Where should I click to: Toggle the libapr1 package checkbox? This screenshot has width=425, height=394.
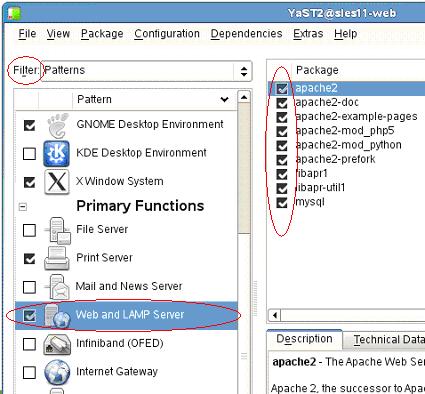click(282, 174)
